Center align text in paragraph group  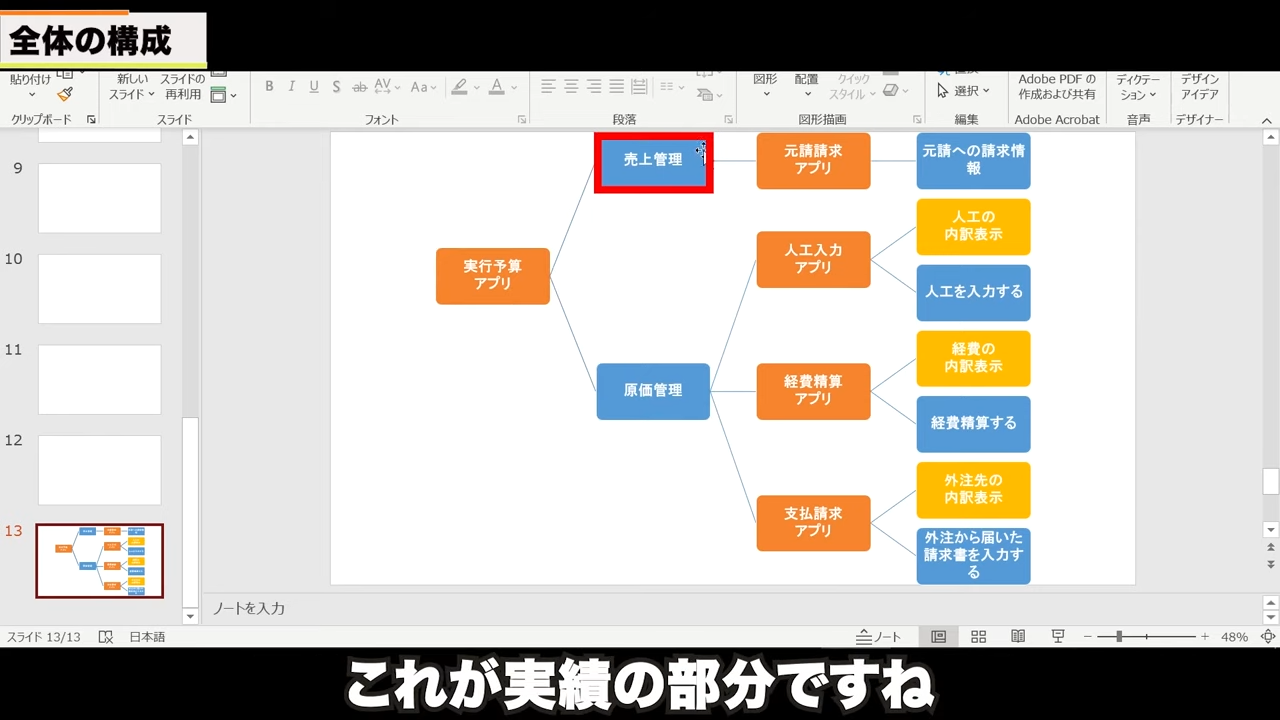571,87
